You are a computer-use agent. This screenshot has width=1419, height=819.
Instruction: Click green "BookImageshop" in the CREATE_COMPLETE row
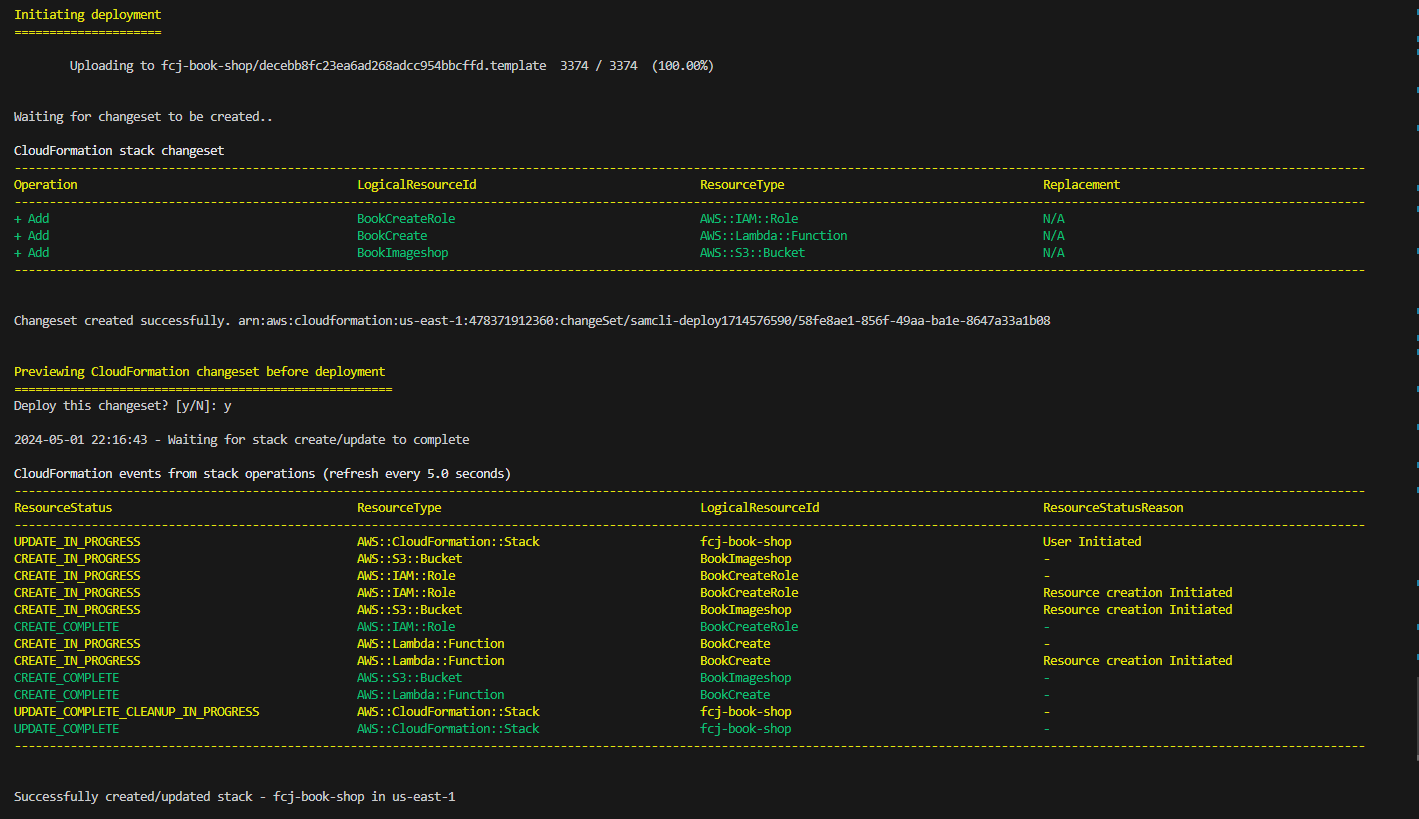coord(745,678)
